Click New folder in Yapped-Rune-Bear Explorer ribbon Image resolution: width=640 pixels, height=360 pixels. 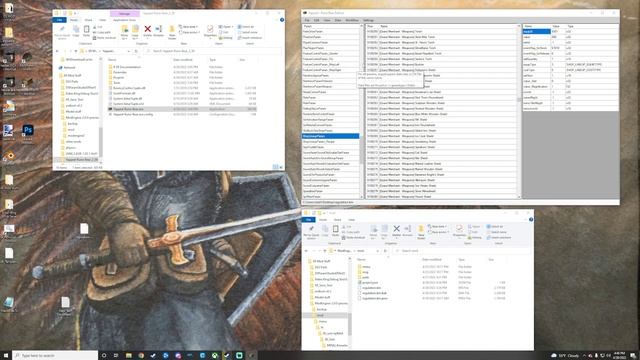click(172, 32)
